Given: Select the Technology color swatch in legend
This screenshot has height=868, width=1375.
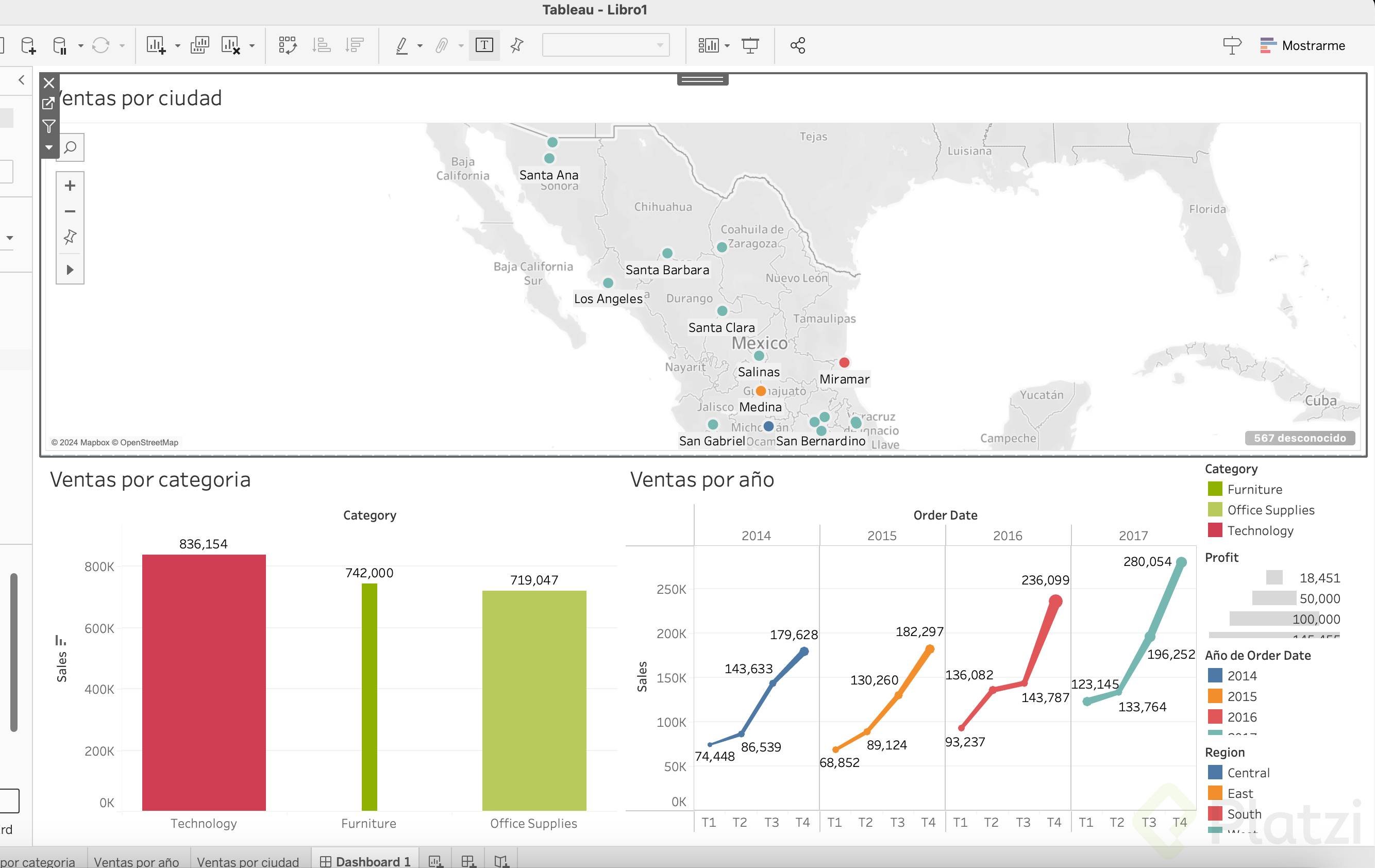Looking at the screenshot, I should click(1215, 530).
